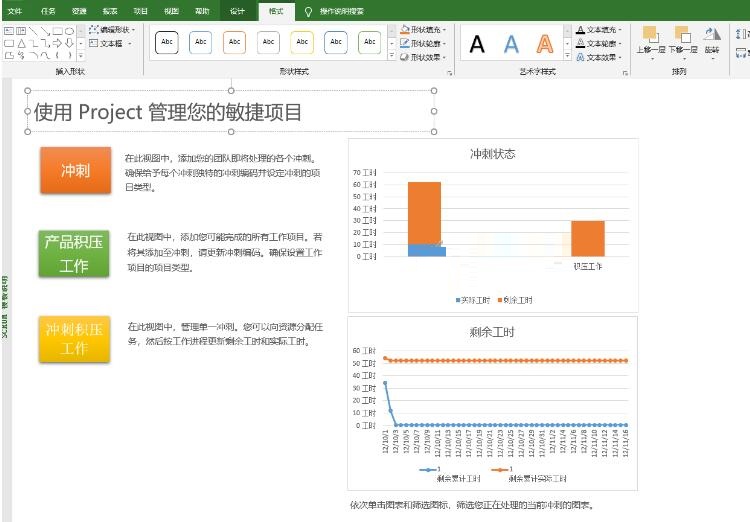
Task: Switch to the 格式 format tab
Action: pos(276,11)
